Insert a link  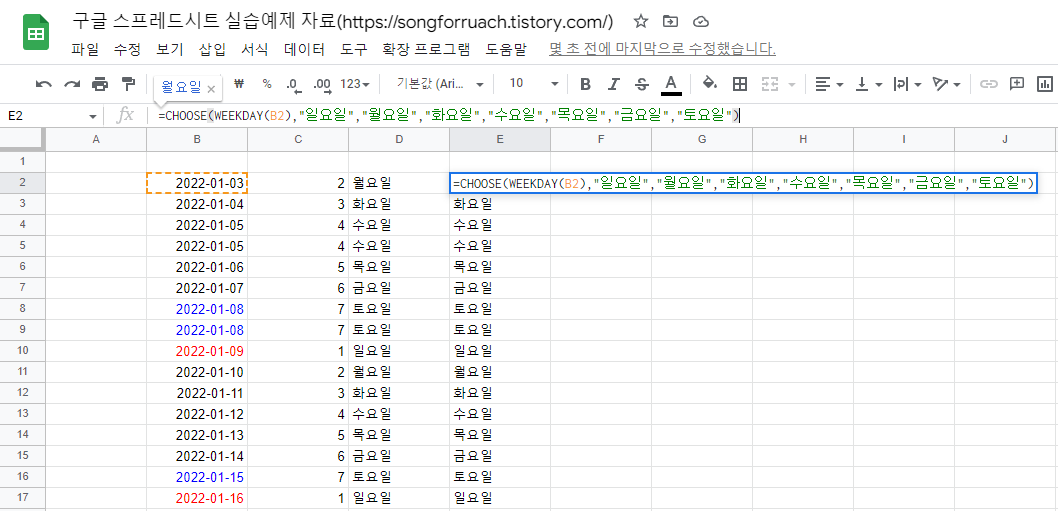989,84
